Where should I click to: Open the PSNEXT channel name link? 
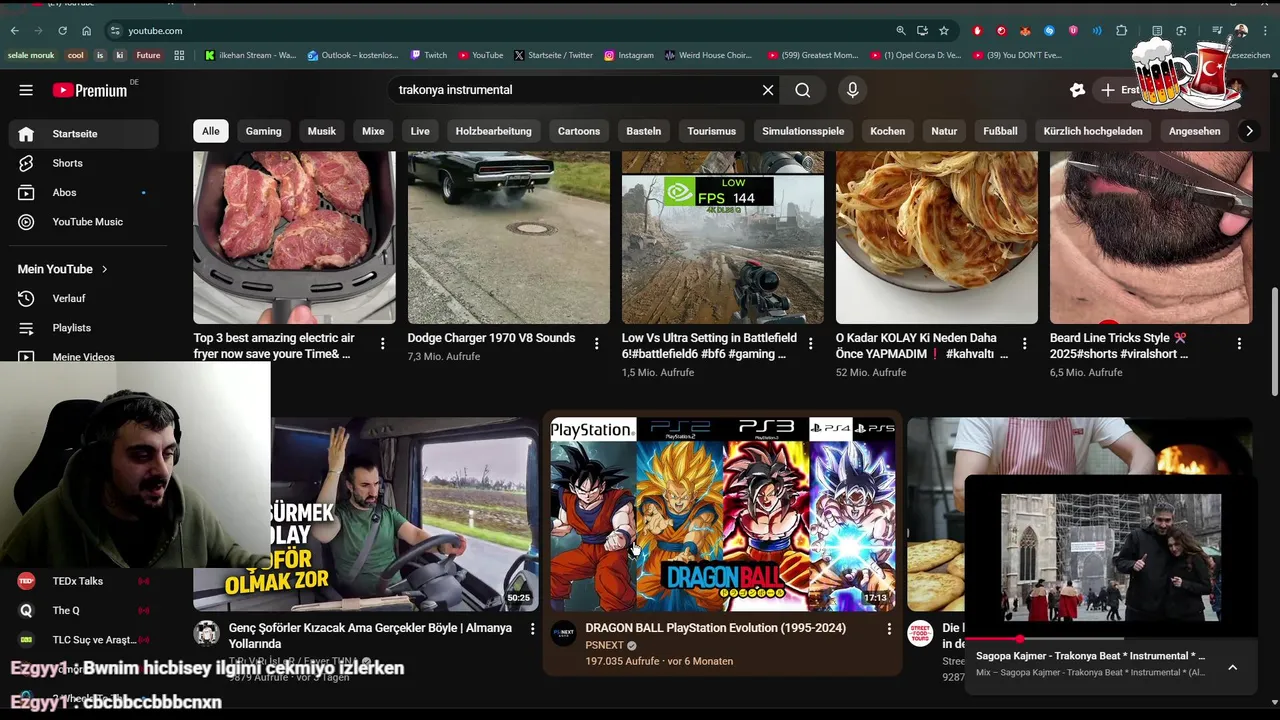(x=604, y=646)
